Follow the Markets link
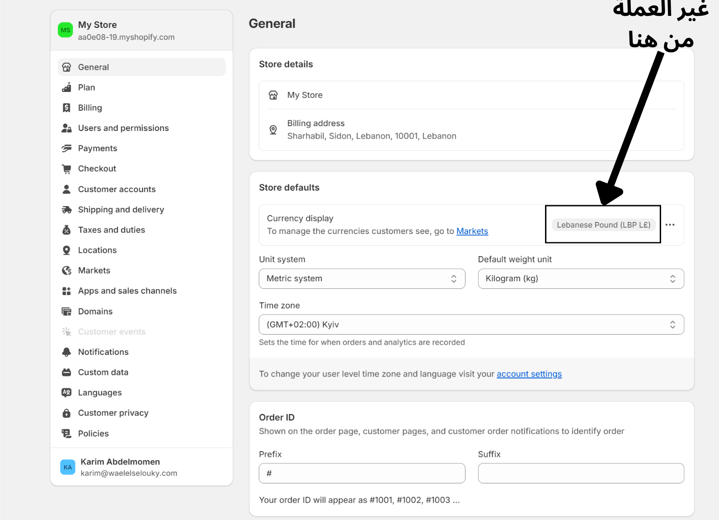 [x=472, y=232]
